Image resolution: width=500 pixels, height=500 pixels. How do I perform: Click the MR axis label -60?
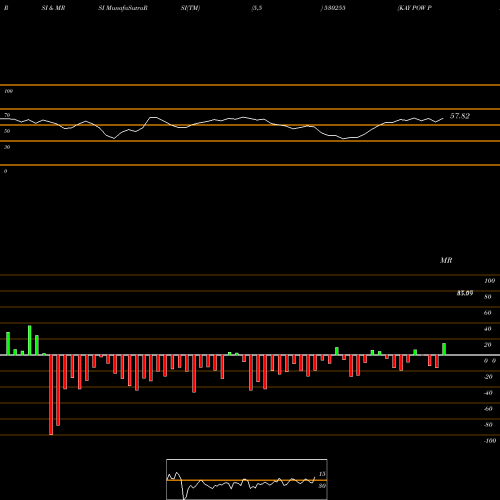(488, 409)
